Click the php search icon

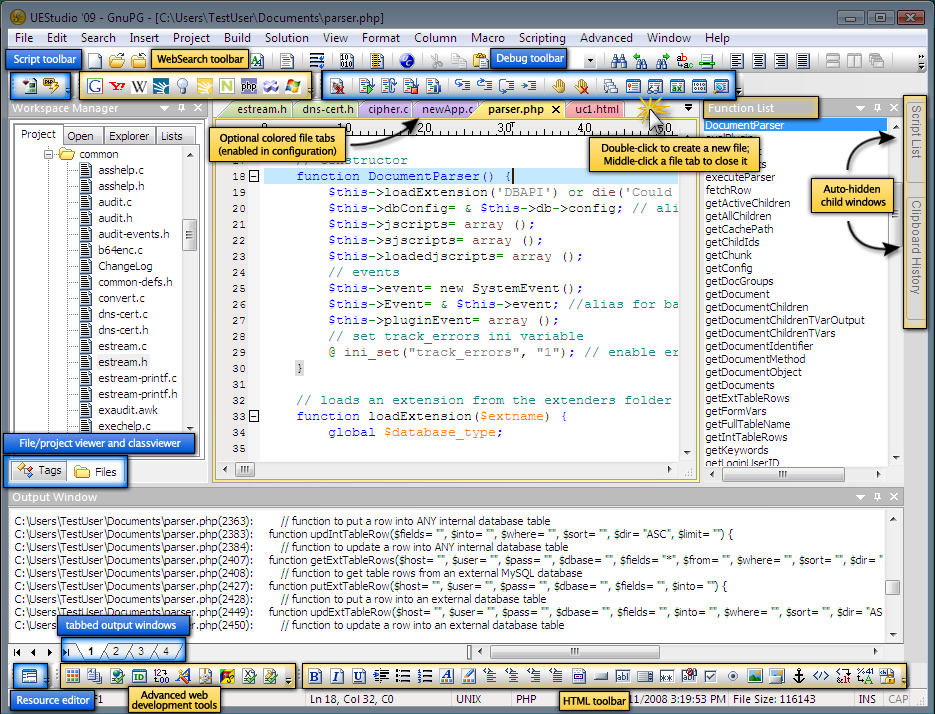coord(249,86)
